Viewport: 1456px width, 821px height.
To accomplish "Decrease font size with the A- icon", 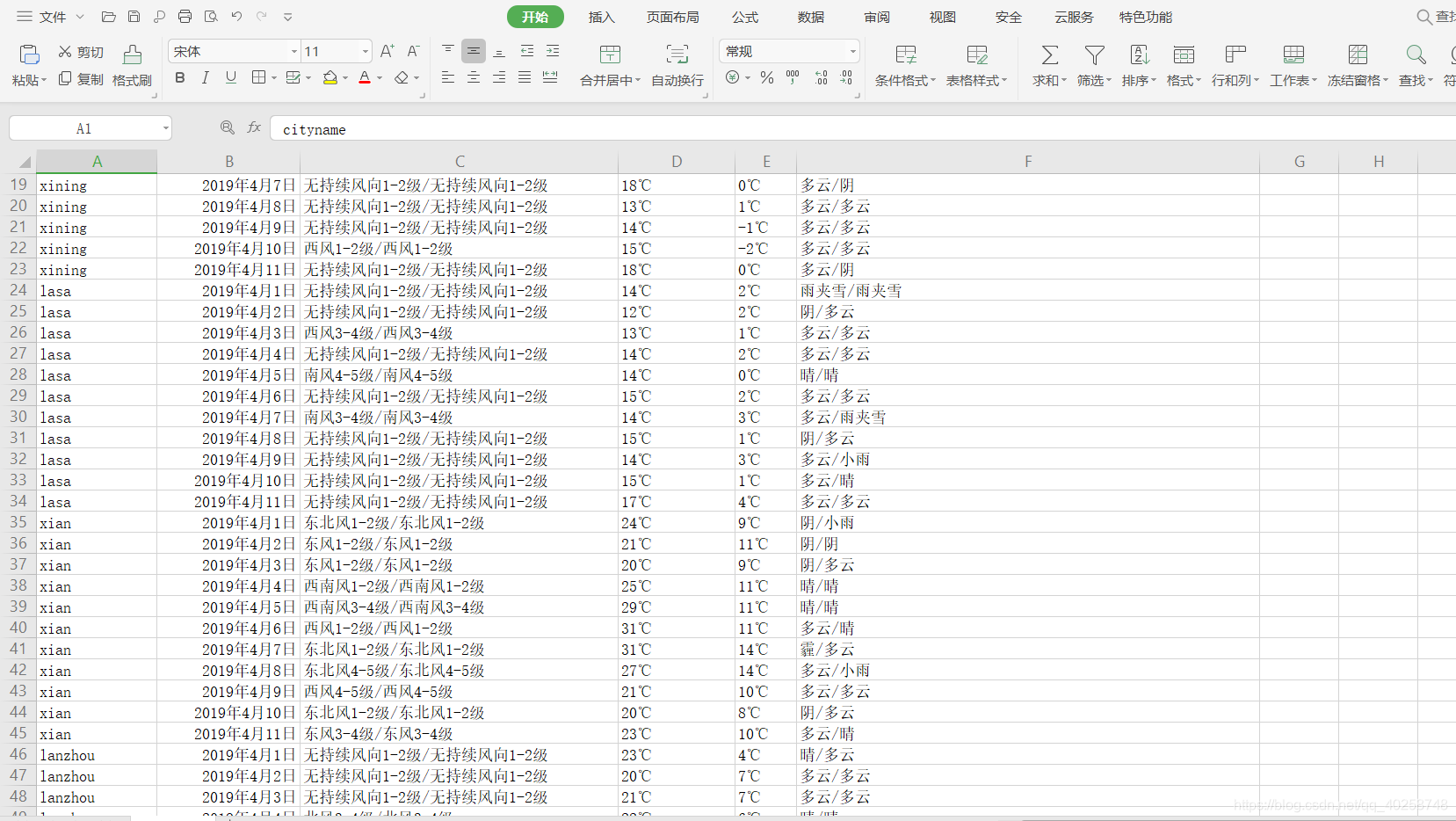I will tap(413, 52).
